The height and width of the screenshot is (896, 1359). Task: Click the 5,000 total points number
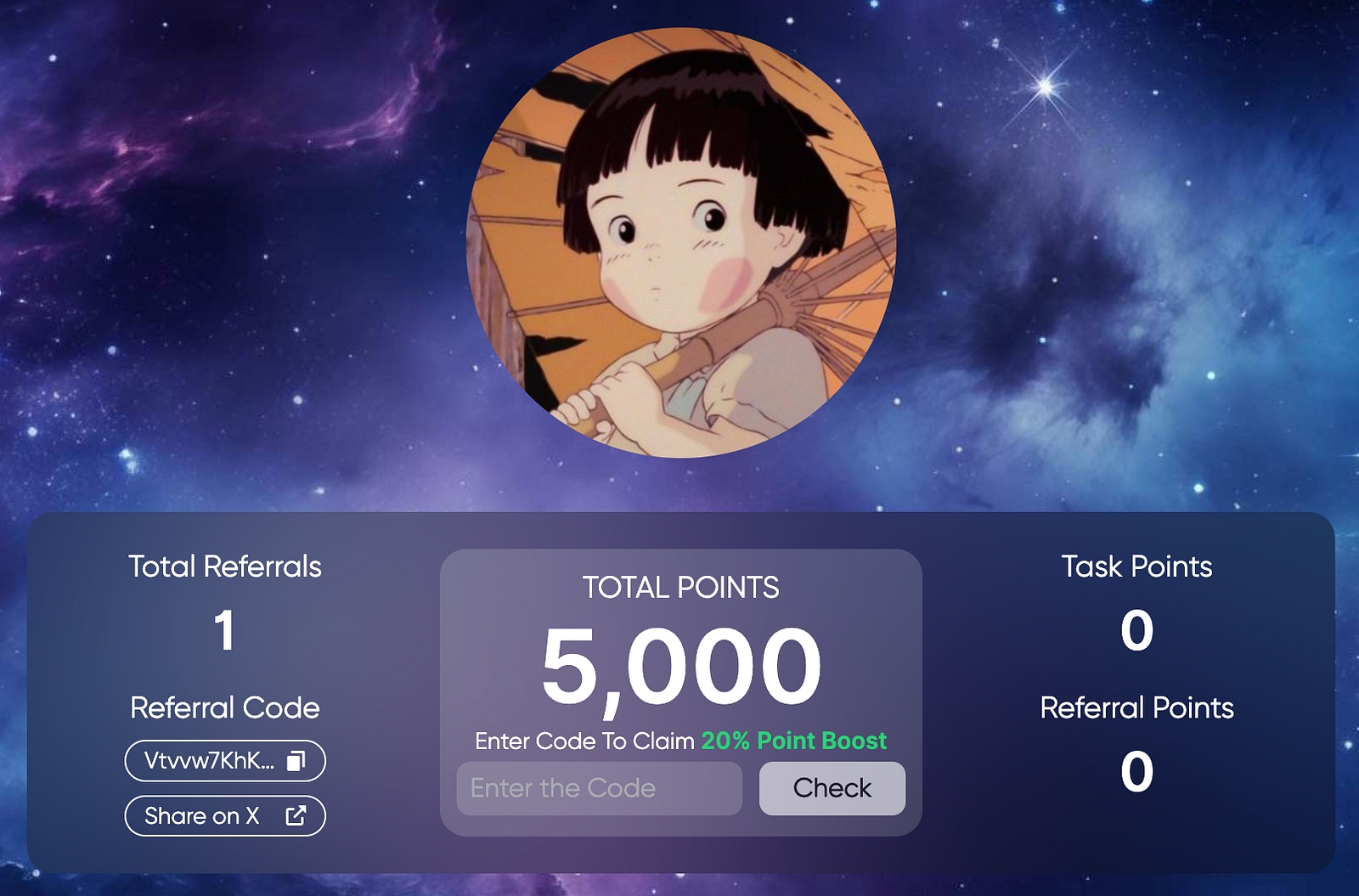681,666
